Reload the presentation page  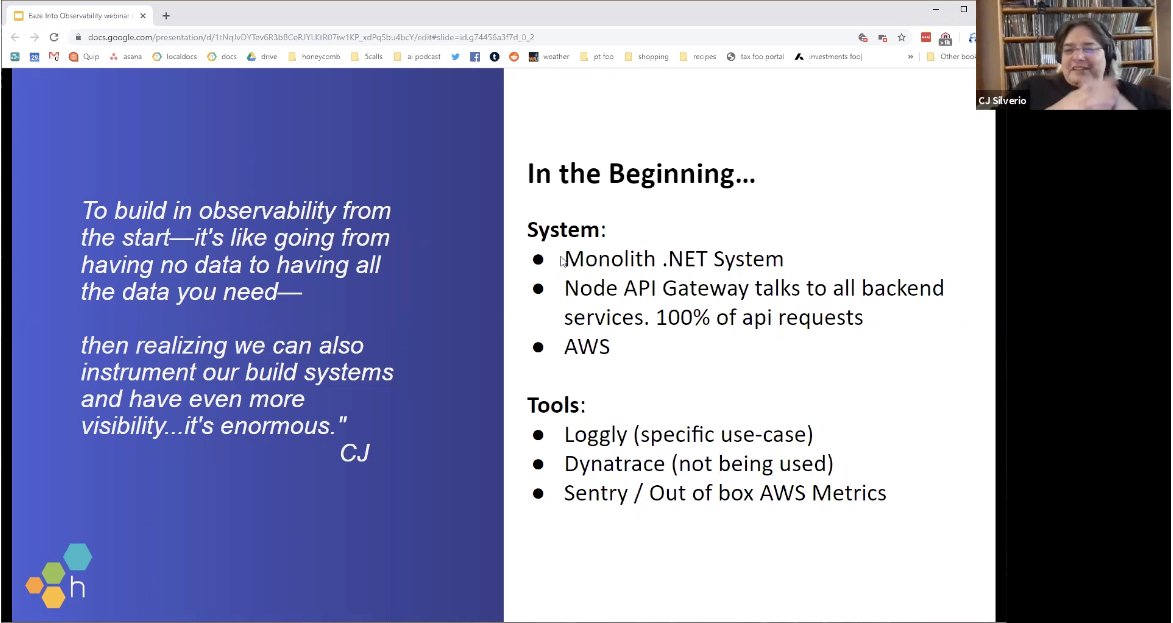coord(54,37)
